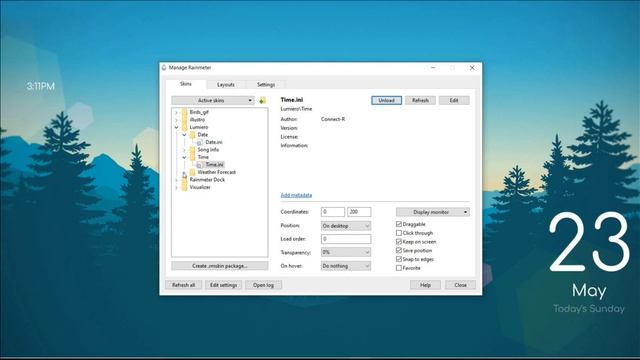This screenshot has width=640, height=360.
Task: Click the illustro folder icon
Action: tap(184, 120)
